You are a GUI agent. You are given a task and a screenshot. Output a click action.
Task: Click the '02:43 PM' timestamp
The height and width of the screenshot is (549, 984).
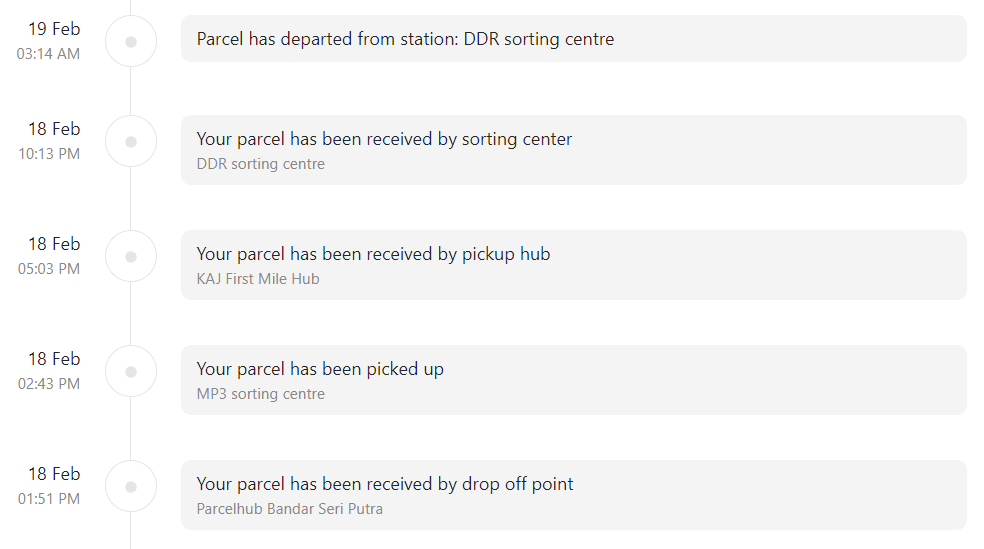49,383
